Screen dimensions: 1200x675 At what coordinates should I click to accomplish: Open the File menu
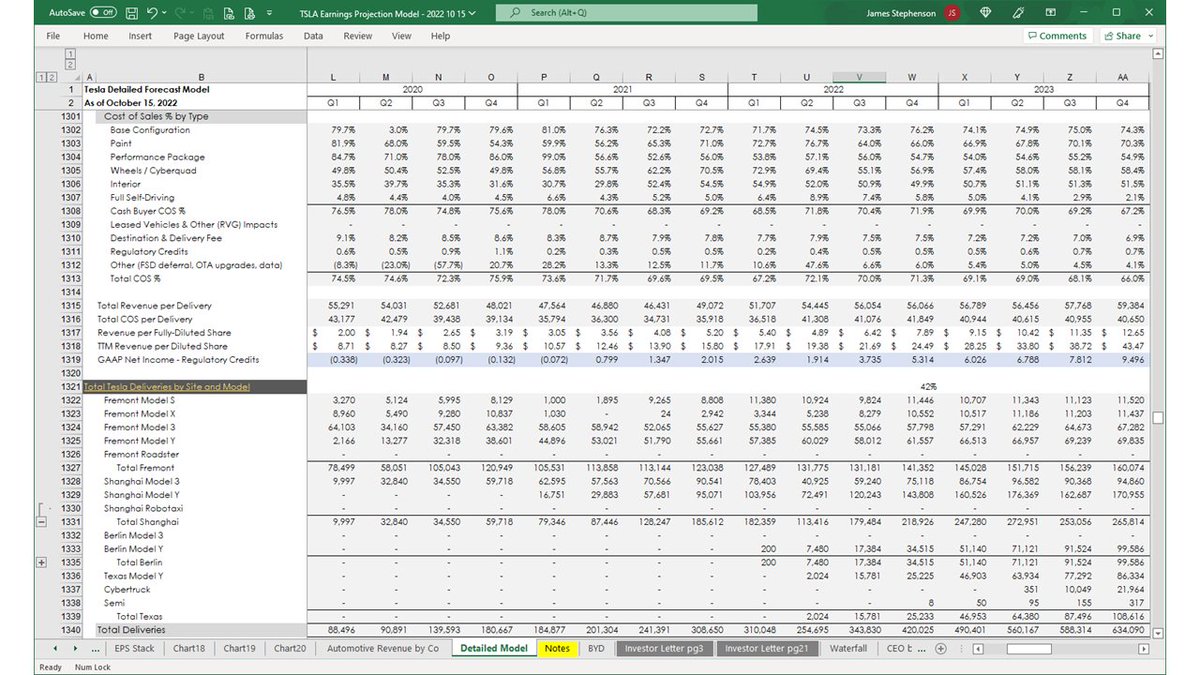pos(53,36)
